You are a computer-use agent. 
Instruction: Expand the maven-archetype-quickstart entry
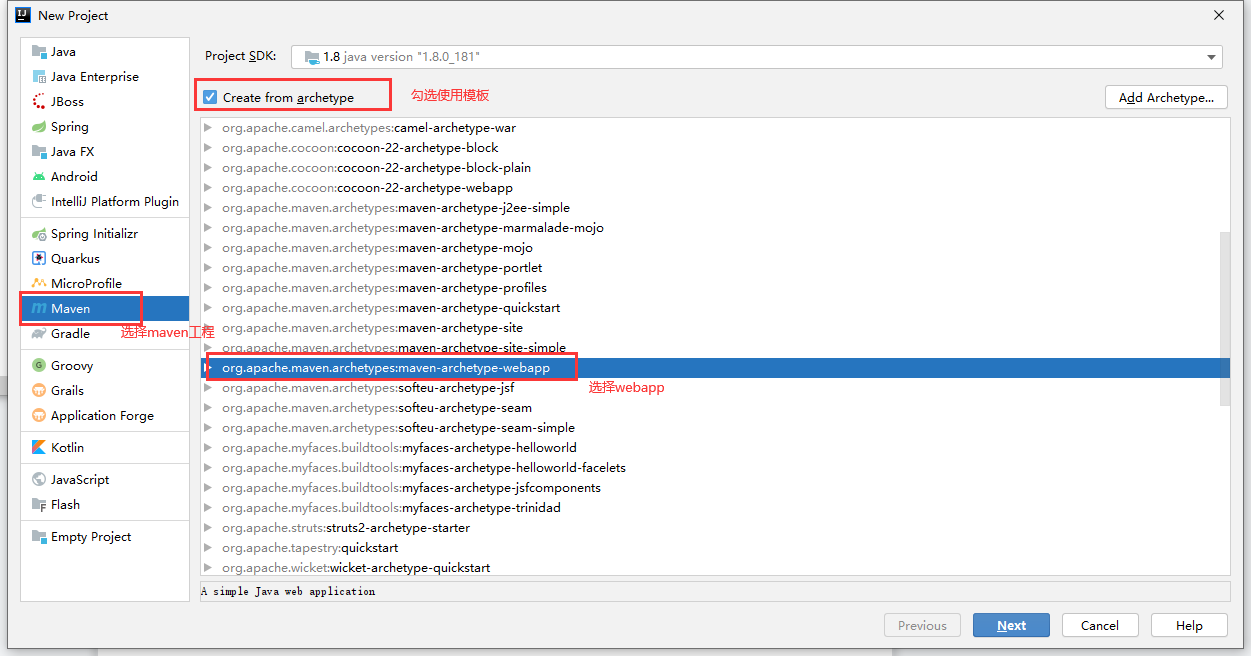pyautogui.click(x=208, y=308)
